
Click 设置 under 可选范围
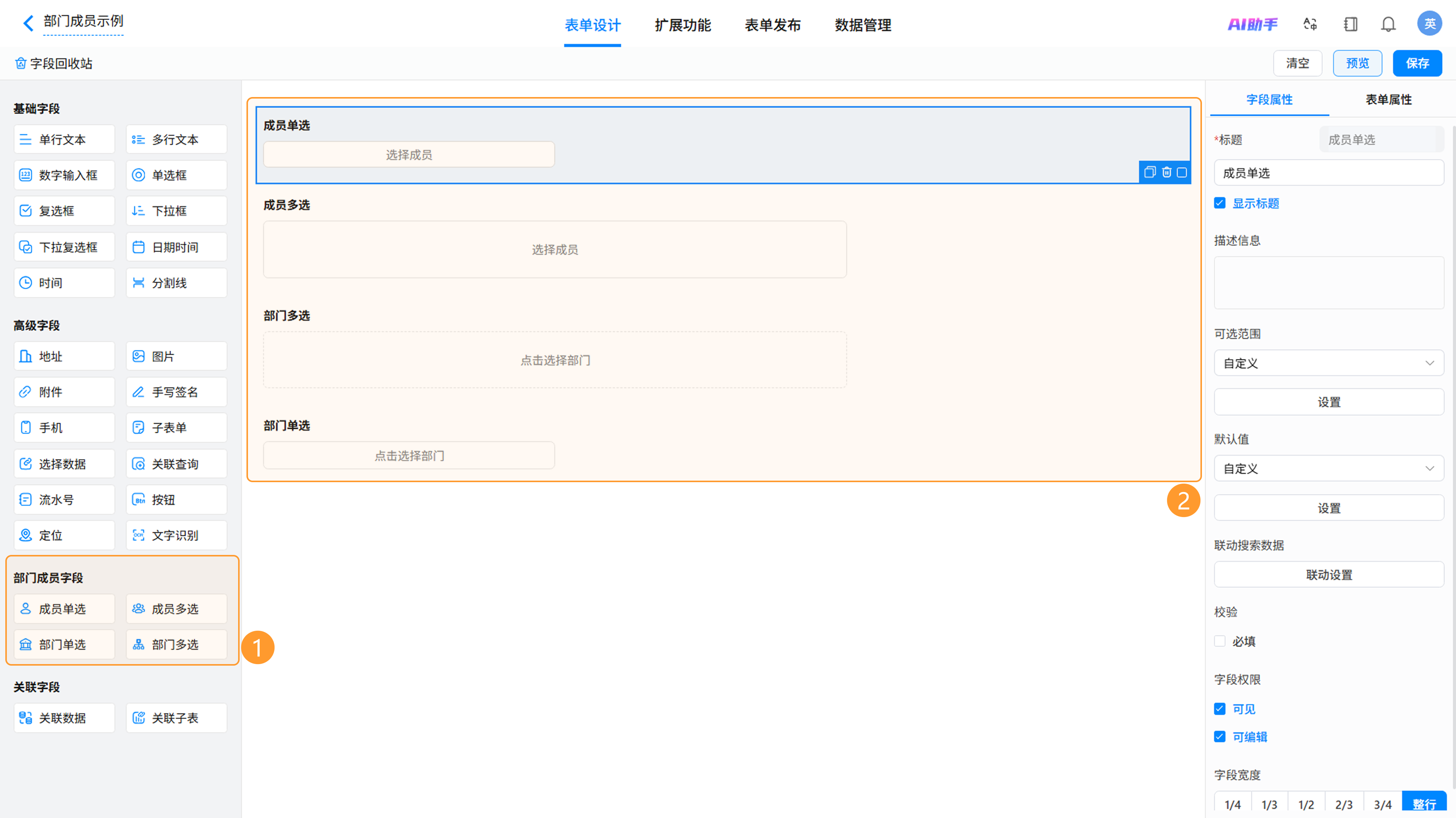click(x=1329, y=402)
